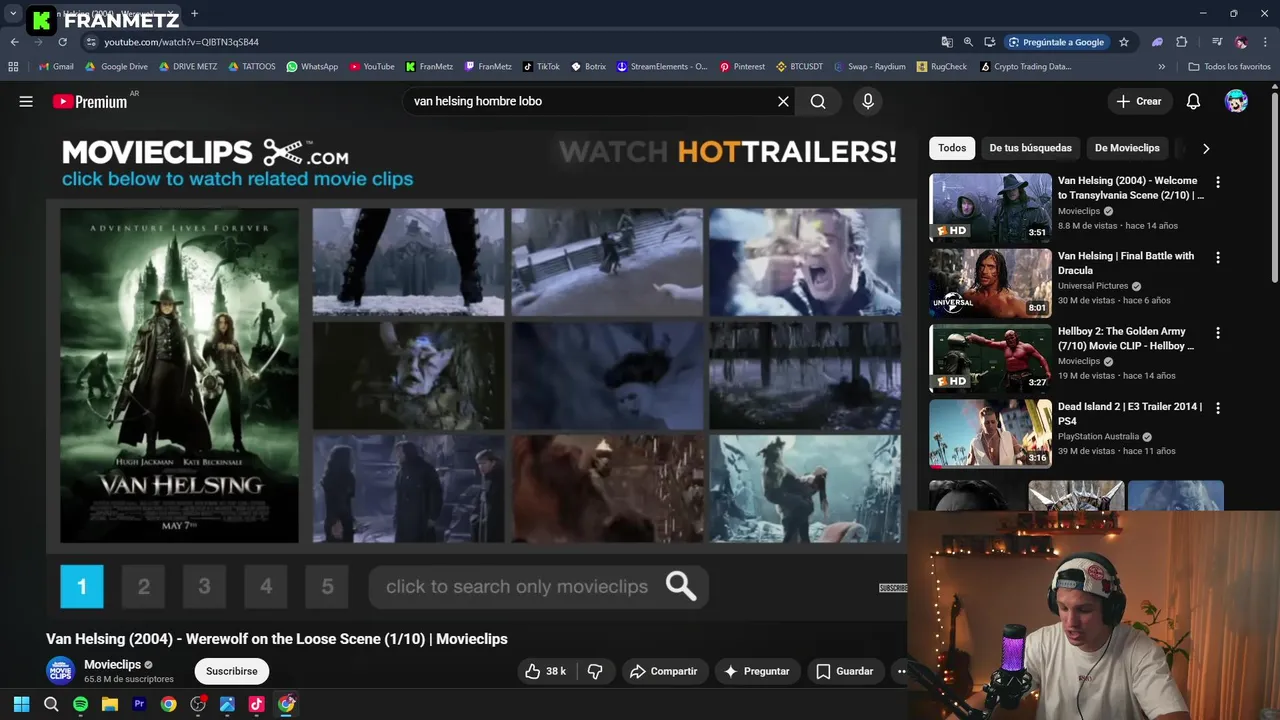Select the Todos filter chip
The image size is (1280, 720).
[x=952, y=148]
